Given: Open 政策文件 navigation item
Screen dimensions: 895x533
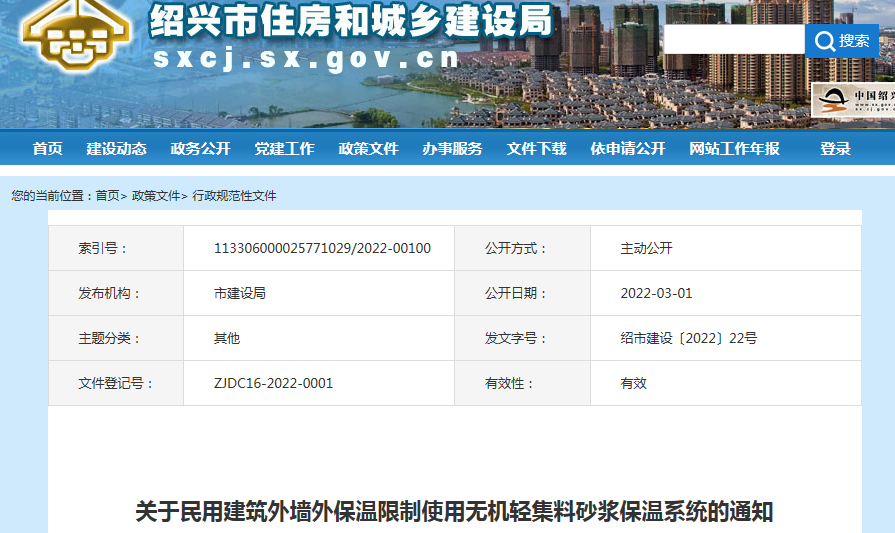Looking at the screenshot, I should pyautogui.click(x=368, y=148).
